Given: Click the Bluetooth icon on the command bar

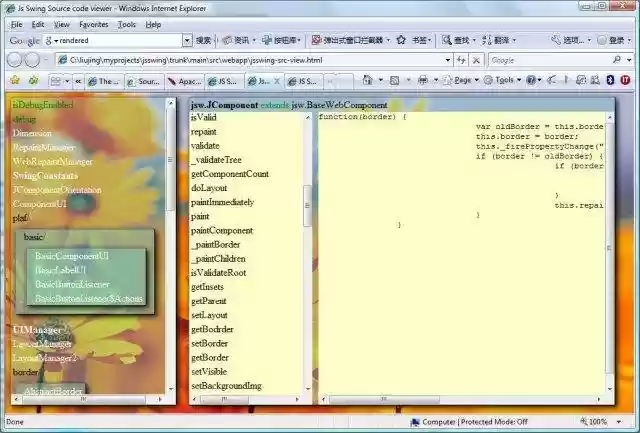Looking at the screenshot, I should tap(610, 80).
